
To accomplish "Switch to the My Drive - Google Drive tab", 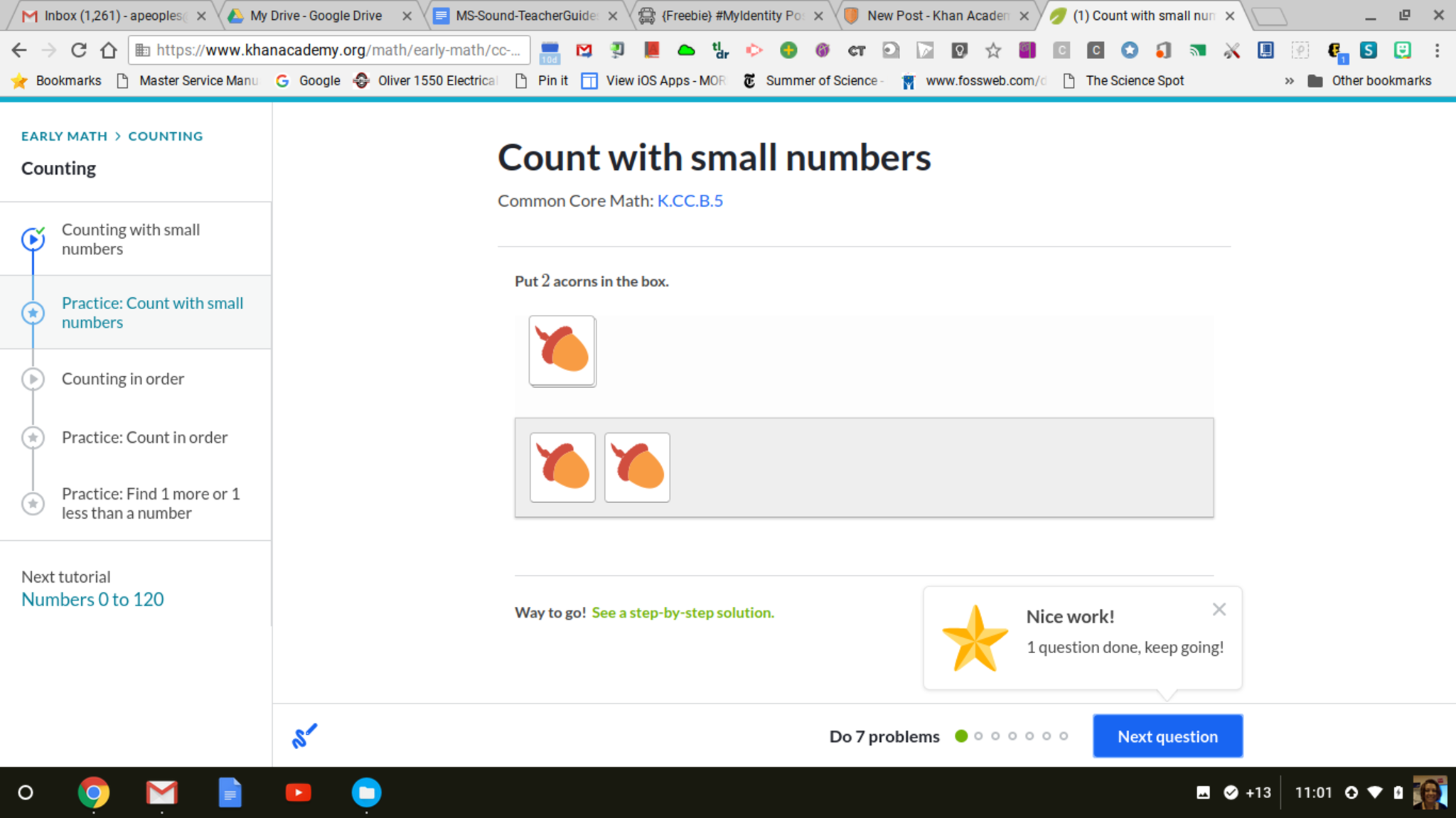I will pos(316,16).
